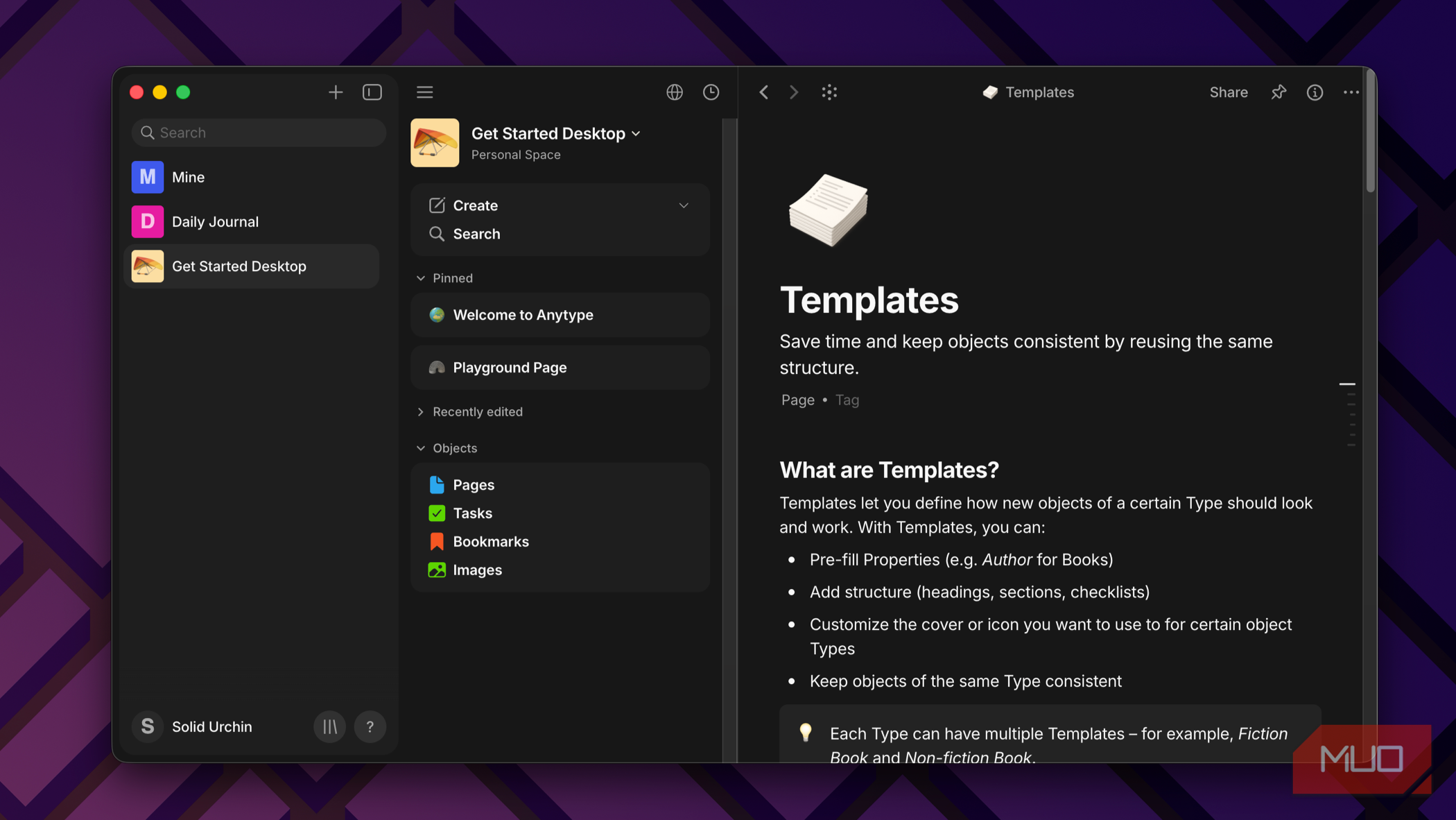Open Welcome to Anytype

pyautogui.click(x=560, y=315)
